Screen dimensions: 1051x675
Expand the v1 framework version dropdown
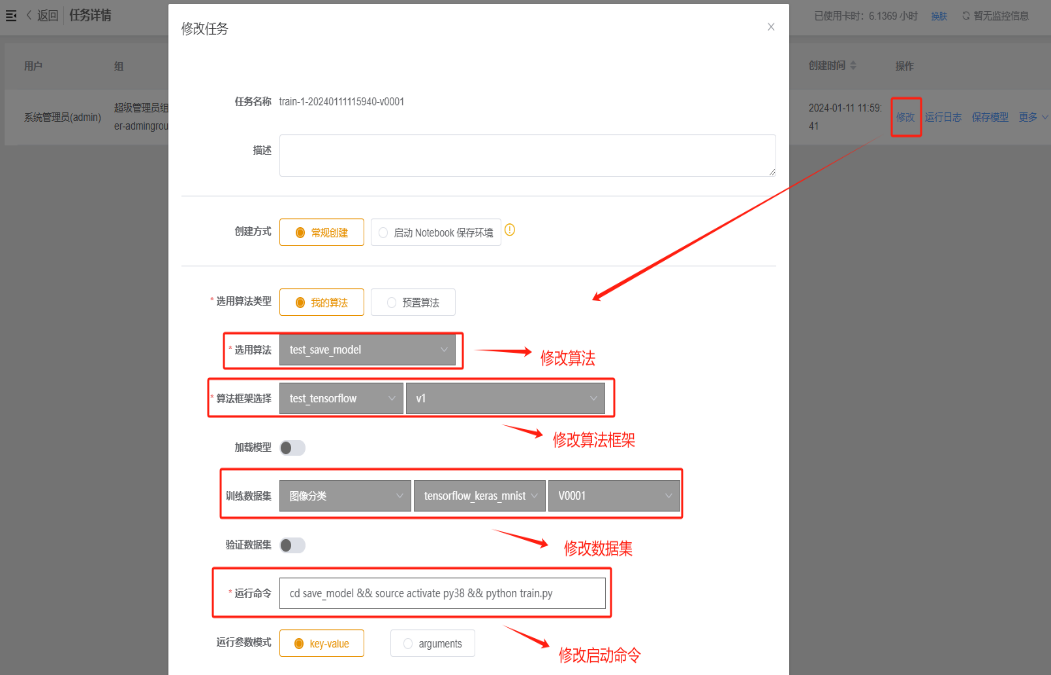pos(506,398)
